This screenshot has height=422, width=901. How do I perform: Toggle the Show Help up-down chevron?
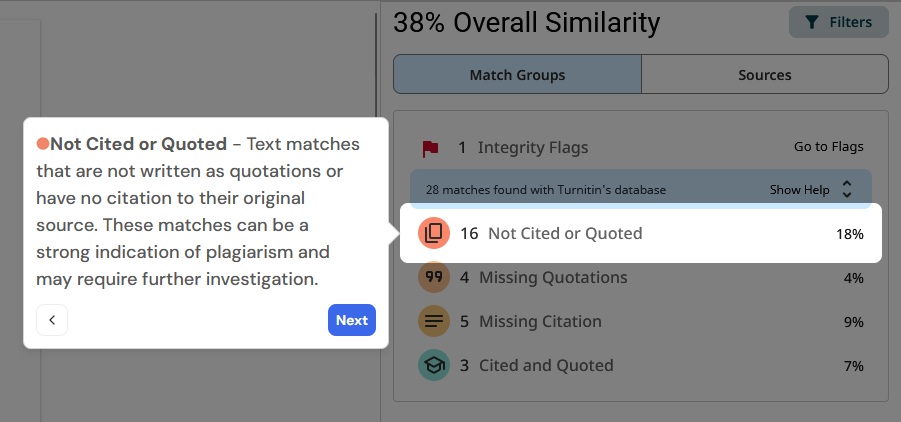point(846,189)
